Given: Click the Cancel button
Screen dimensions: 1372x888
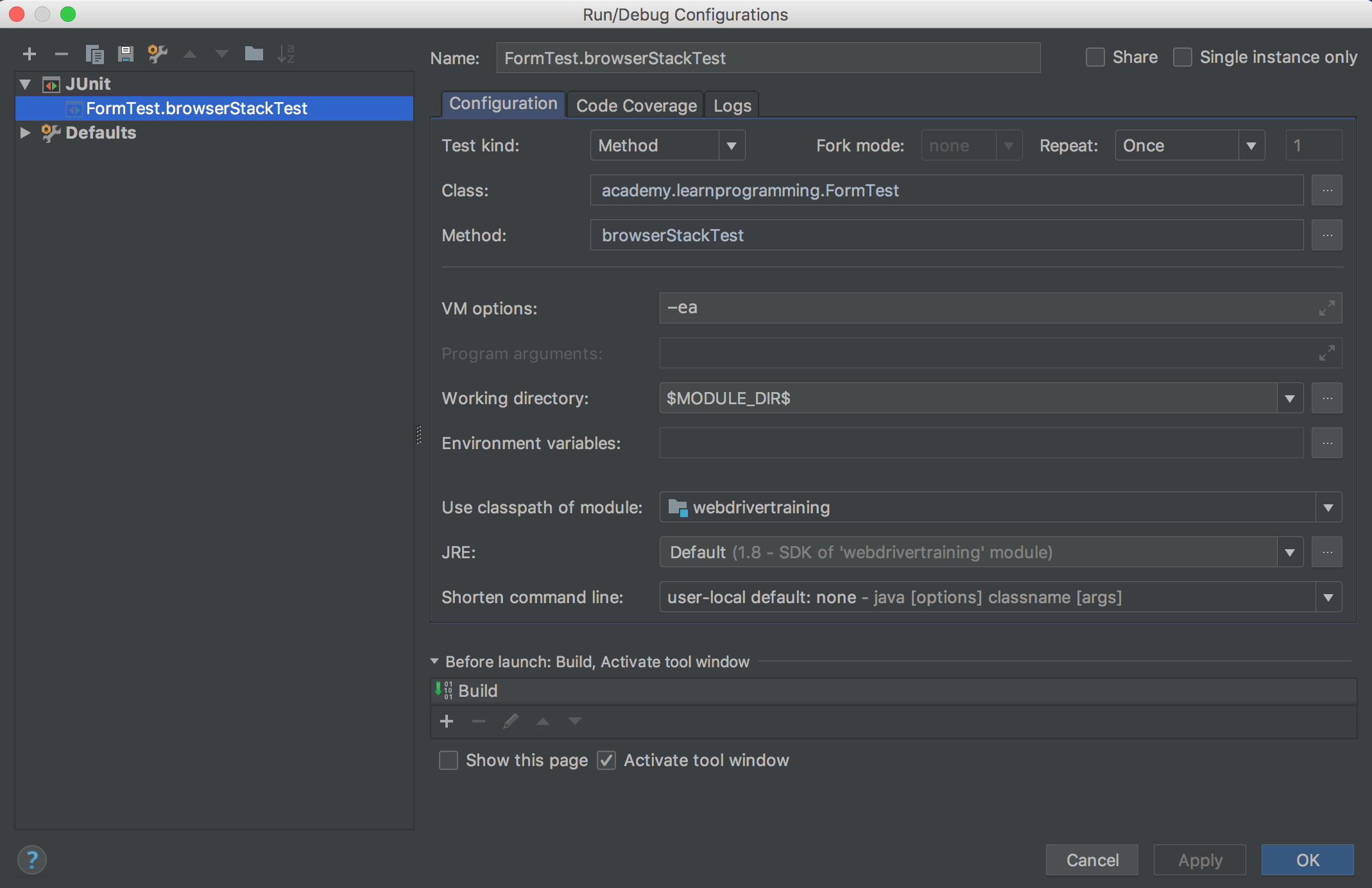Looking at the screenshot, I should pos(1092,860).
